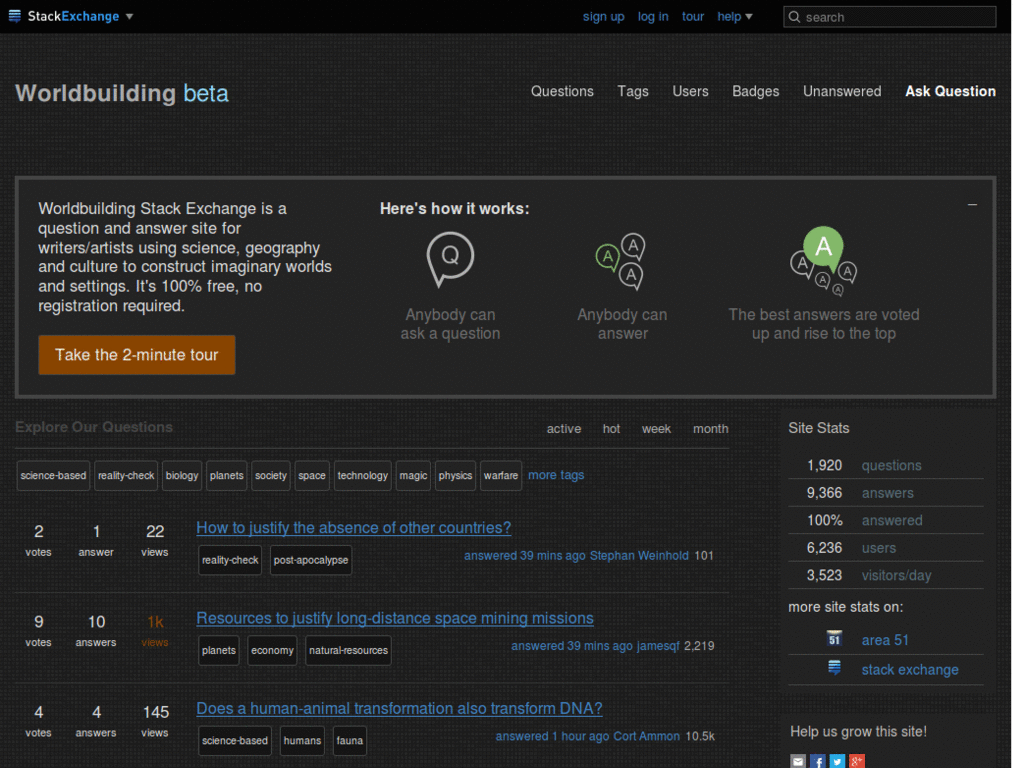This screenshot has height=768, width=1024.
Task: Click the fauna tag
Action: point(349,741)
